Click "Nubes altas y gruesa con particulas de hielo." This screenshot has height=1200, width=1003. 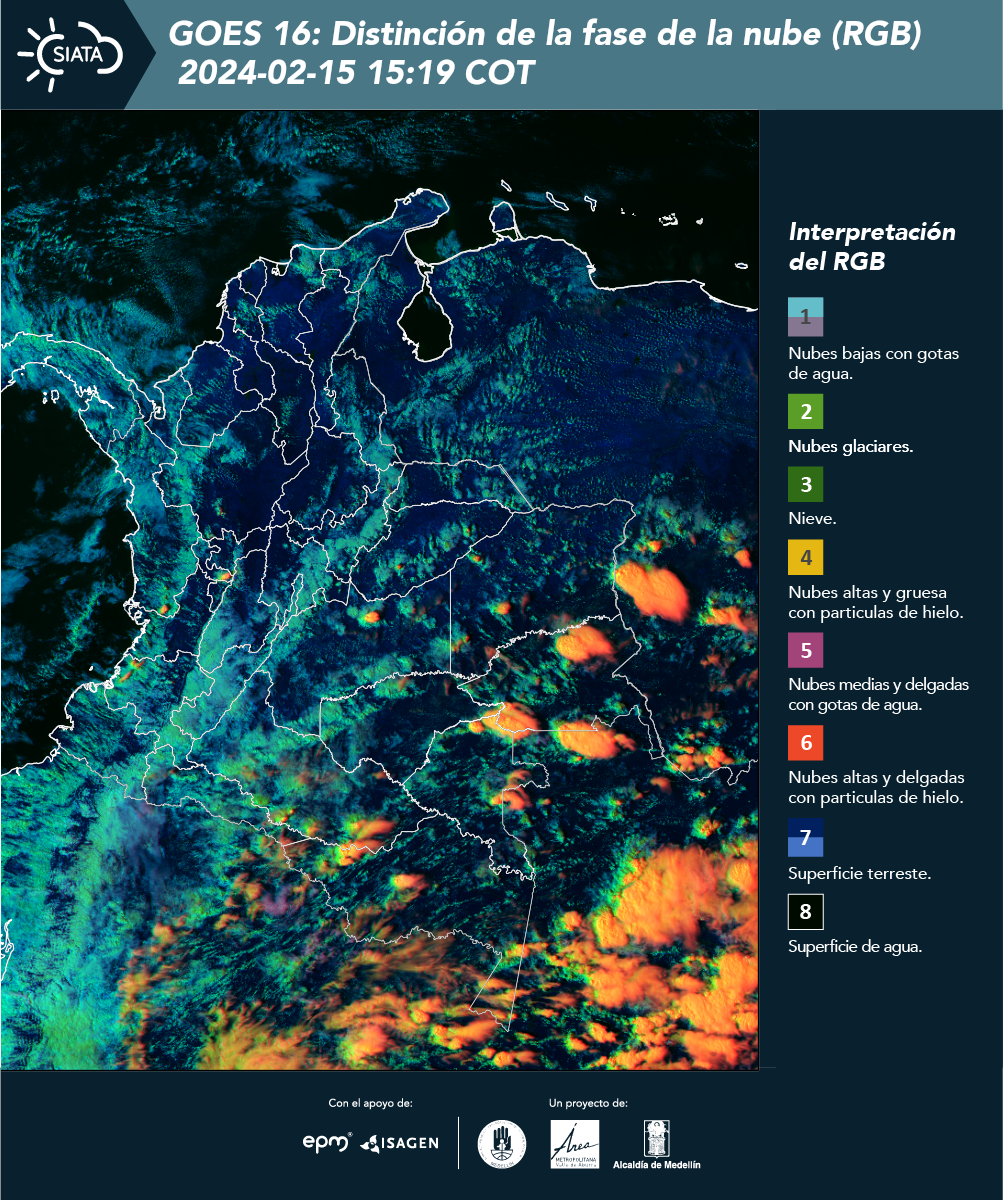[875, 602]
